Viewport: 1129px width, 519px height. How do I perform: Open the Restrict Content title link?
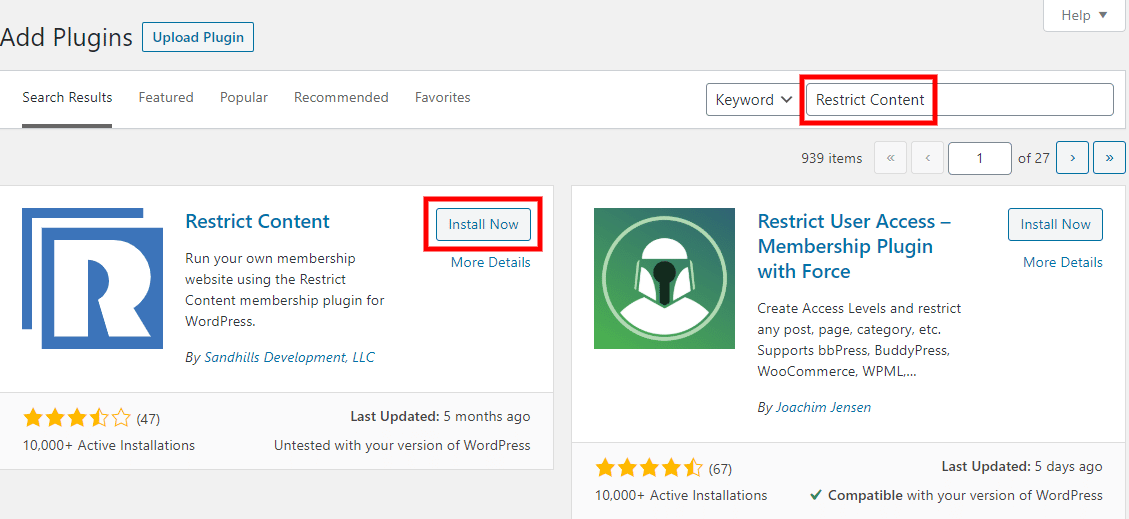(258, 221)
